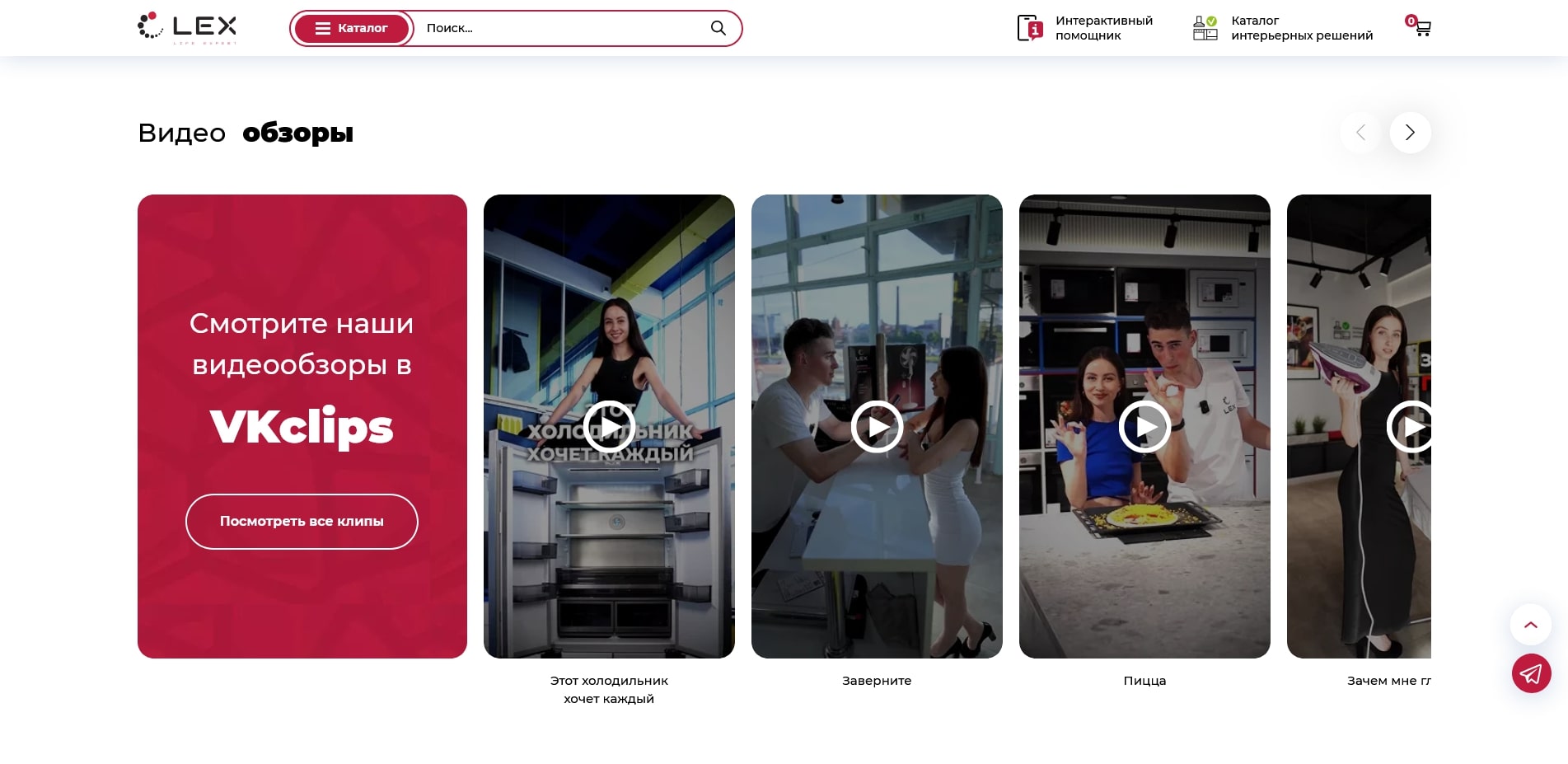The image size is (1568, 764).
Task: Open the Этот холодильник хочет каждый title
Action: click(609, 690)
